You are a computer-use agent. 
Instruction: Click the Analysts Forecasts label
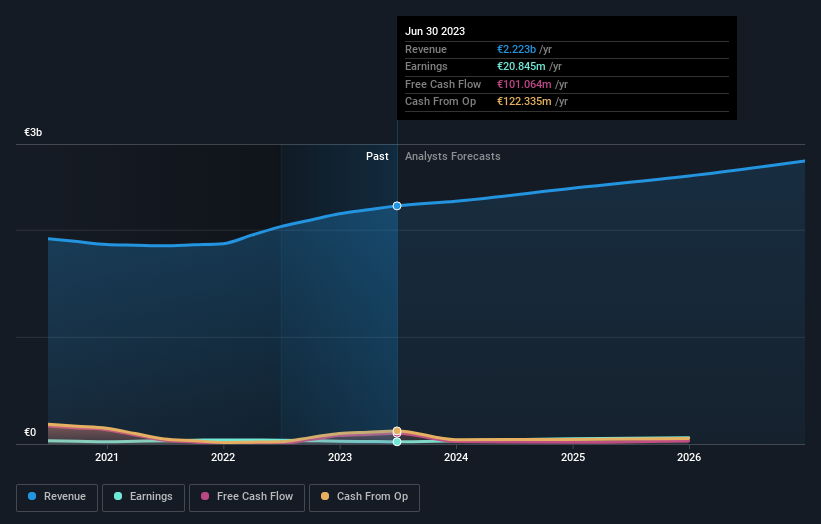point(452,157)
